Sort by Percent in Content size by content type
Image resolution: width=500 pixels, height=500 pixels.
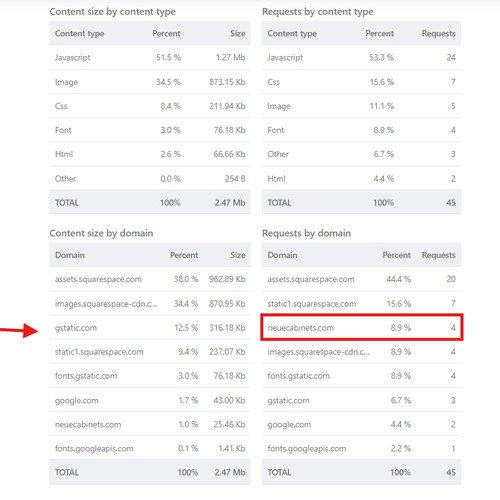click(x=166, y=33)
